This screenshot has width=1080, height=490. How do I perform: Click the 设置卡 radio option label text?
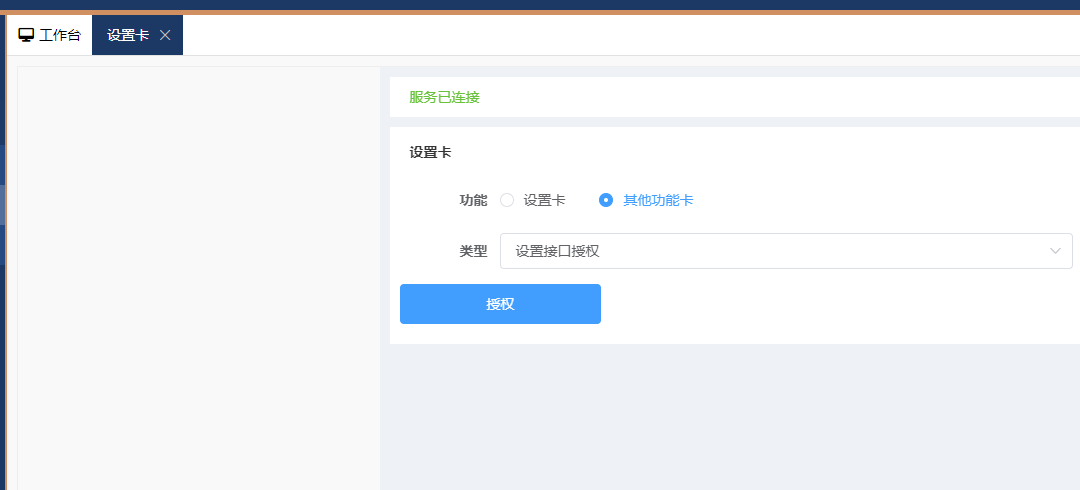tap(544, 200)
